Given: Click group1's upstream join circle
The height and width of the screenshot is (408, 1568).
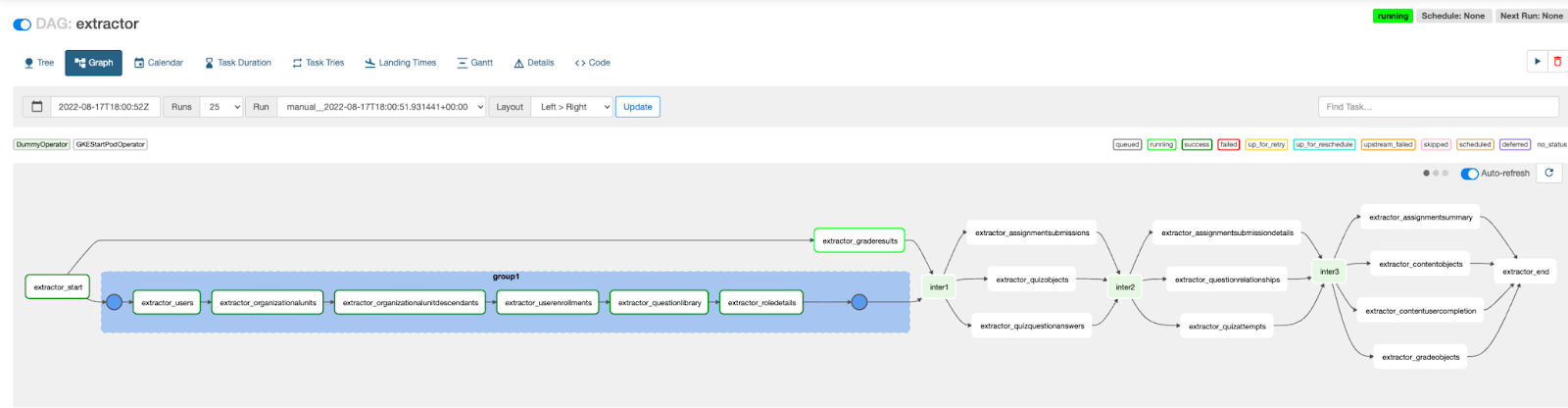Looking at the screenshot, I should 115,302.
